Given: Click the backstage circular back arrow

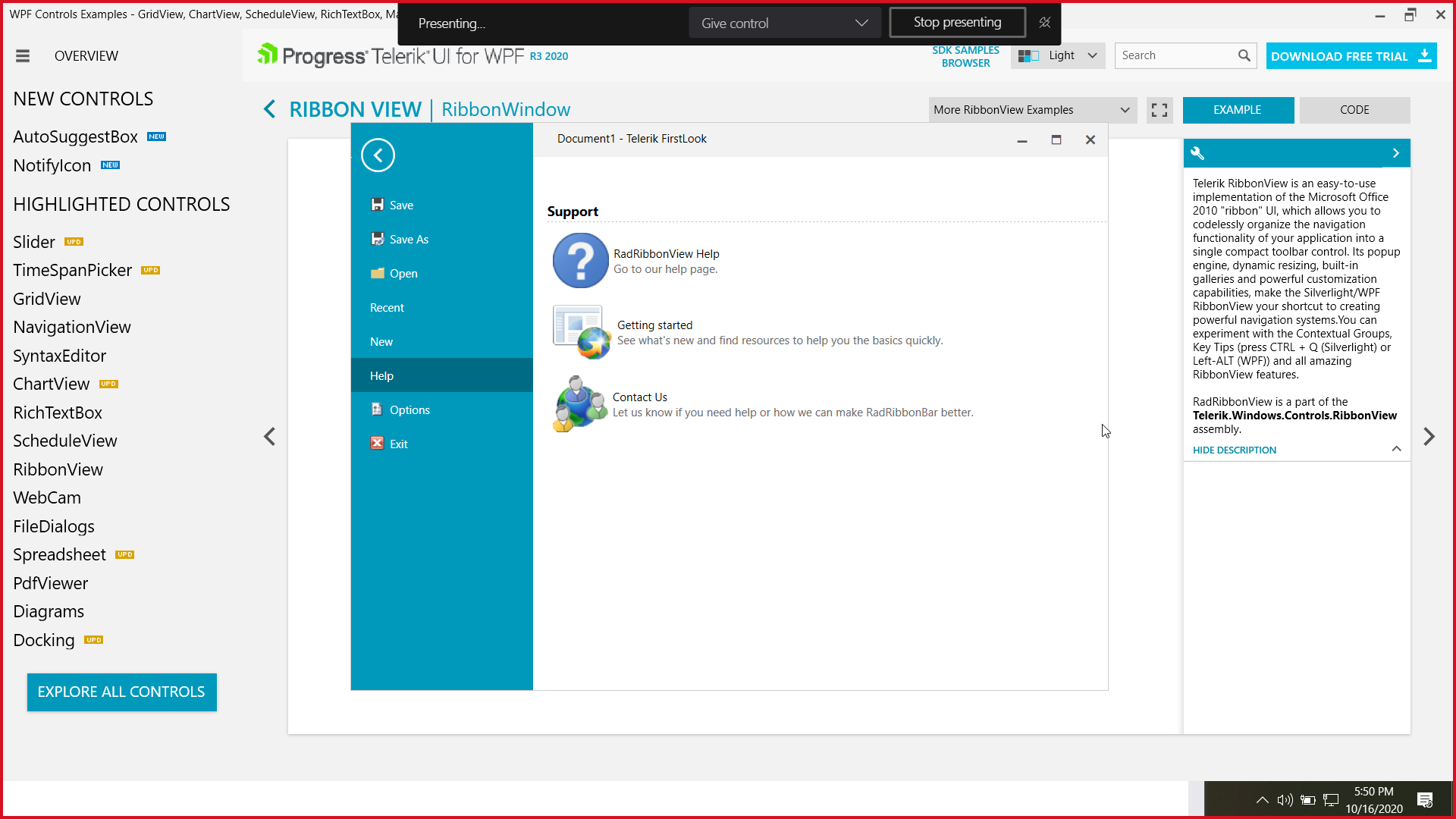Looking at the screenshot, I should tap(378, 155).
